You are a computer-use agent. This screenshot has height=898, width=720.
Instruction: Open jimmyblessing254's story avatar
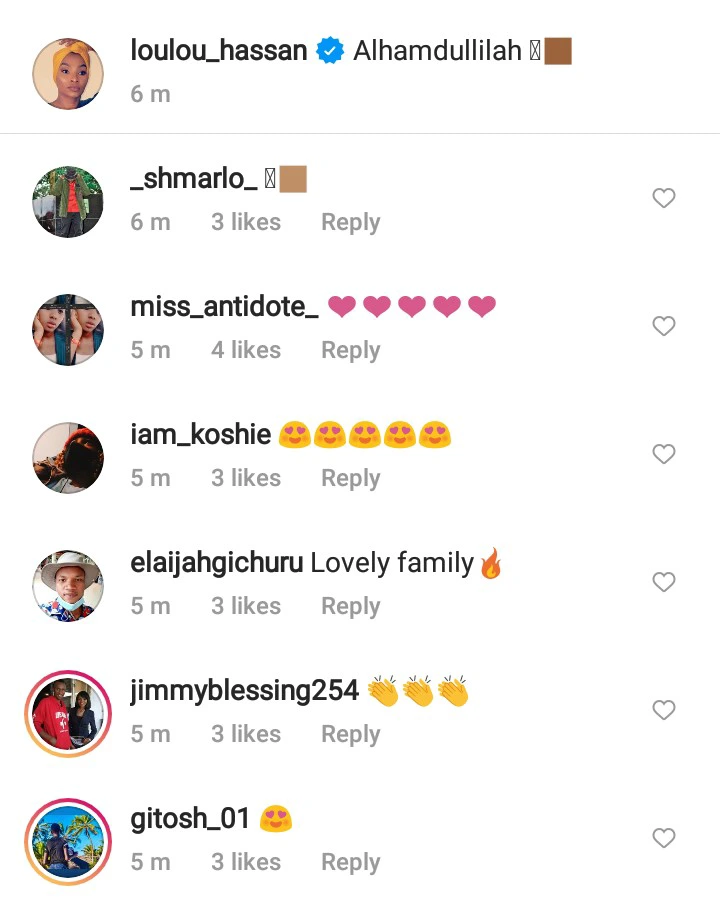[x=68, y=714]
